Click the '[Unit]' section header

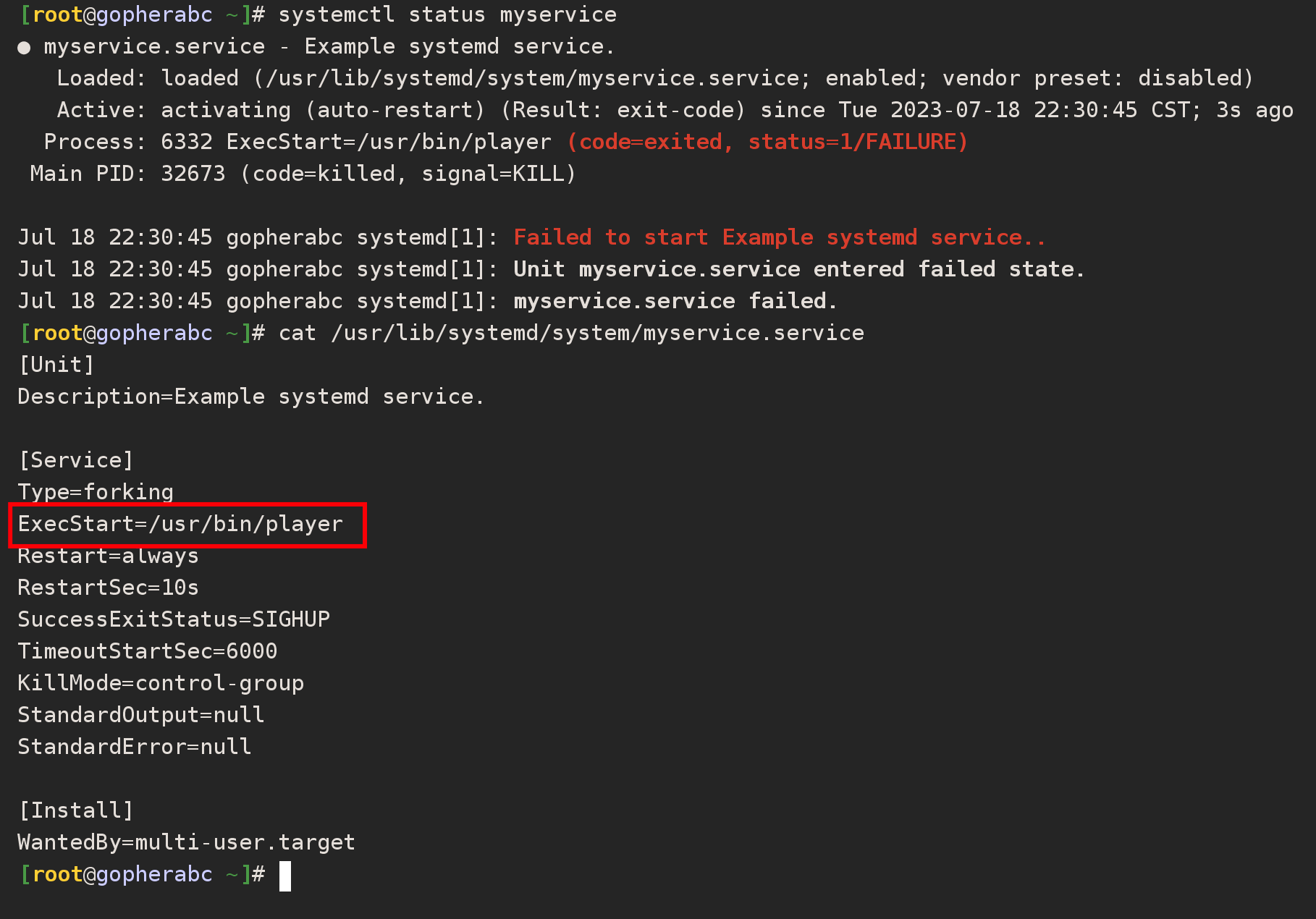56,365
